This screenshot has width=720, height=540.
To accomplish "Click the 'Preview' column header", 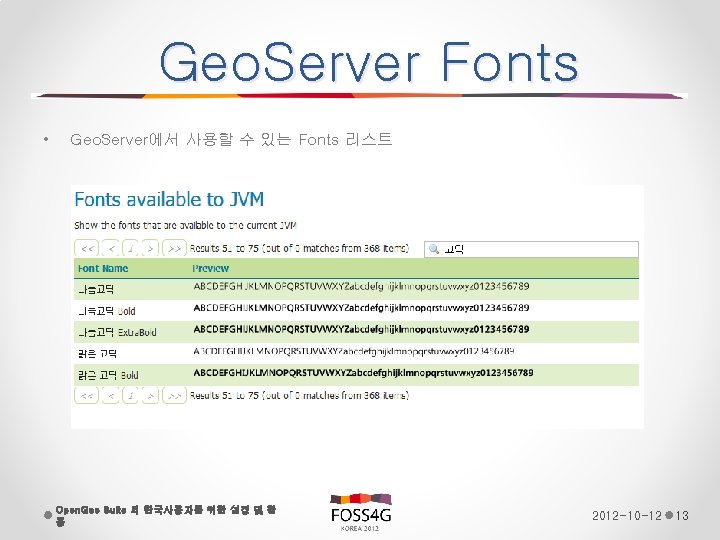I will (211, 268).
